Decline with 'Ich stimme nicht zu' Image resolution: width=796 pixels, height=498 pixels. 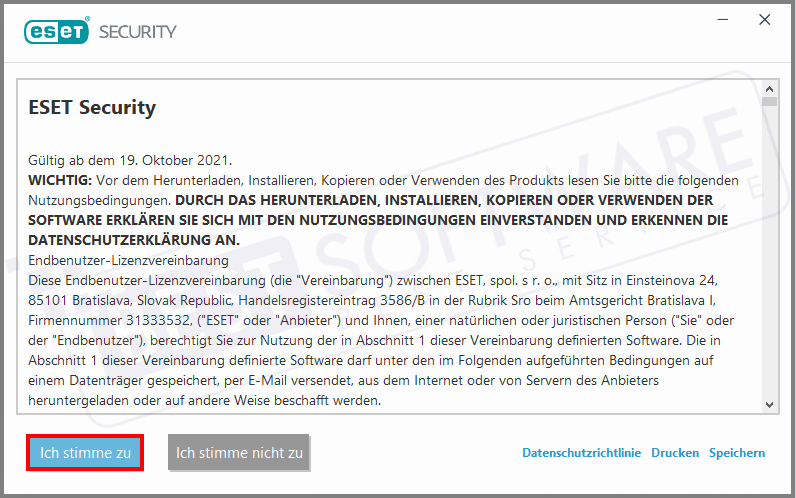[239, 452]
